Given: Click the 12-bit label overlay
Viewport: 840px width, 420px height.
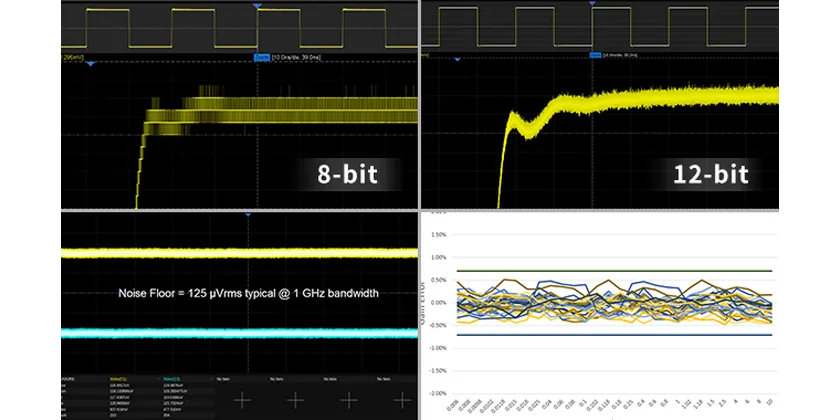Looking at the screenshot, I should tap(711, 175).
